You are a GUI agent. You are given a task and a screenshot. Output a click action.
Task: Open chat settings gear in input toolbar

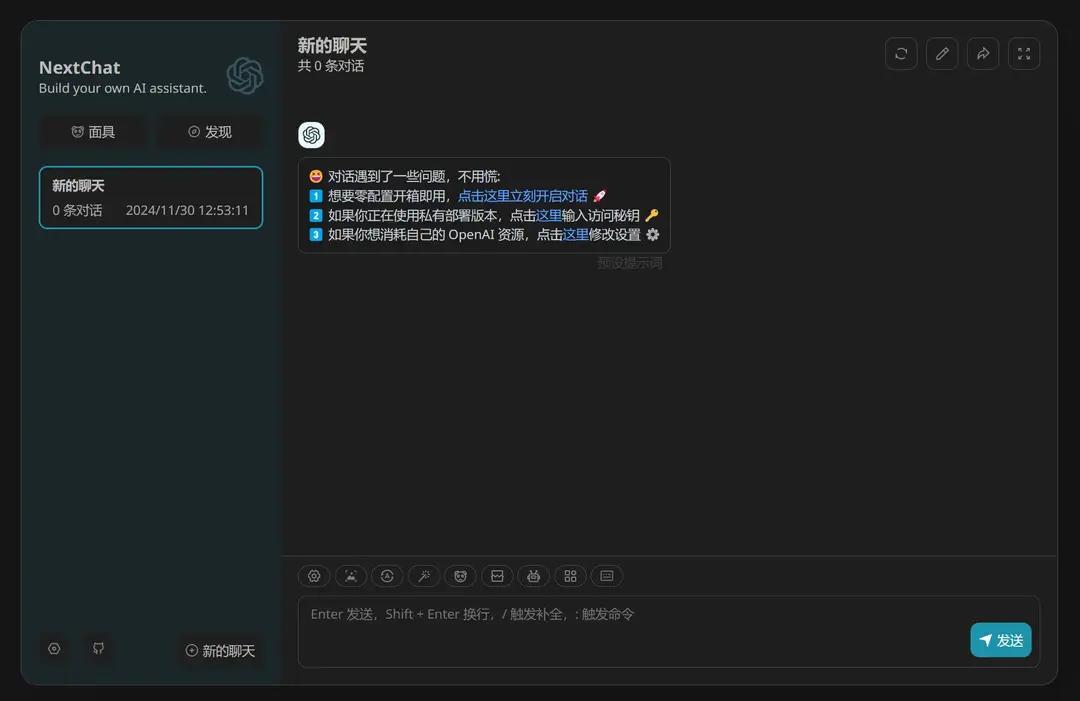pyautogui.click(x=314, y=576)
